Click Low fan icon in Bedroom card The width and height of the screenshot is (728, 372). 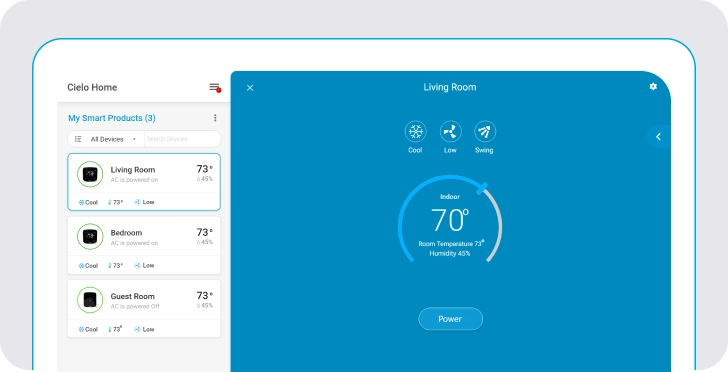click(137, 265)
